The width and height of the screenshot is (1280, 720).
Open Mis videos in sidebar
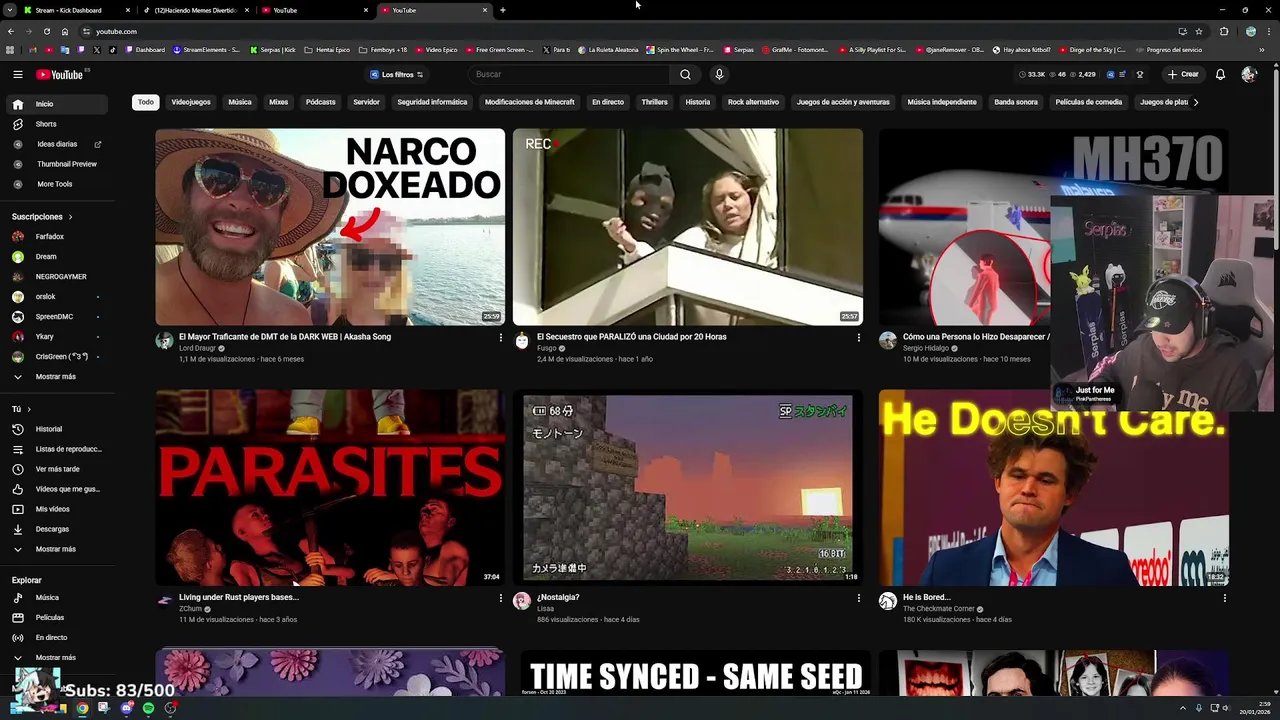pos(56,509)
